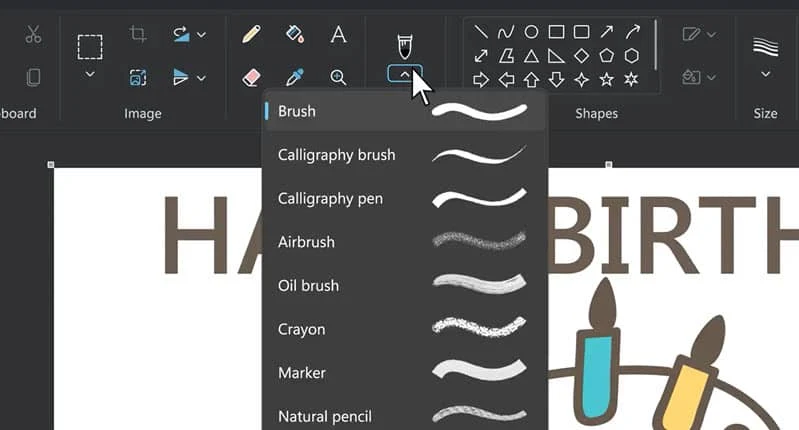Select the Pencil tool
Screen dimensions: 799x430
pos(251,34)
